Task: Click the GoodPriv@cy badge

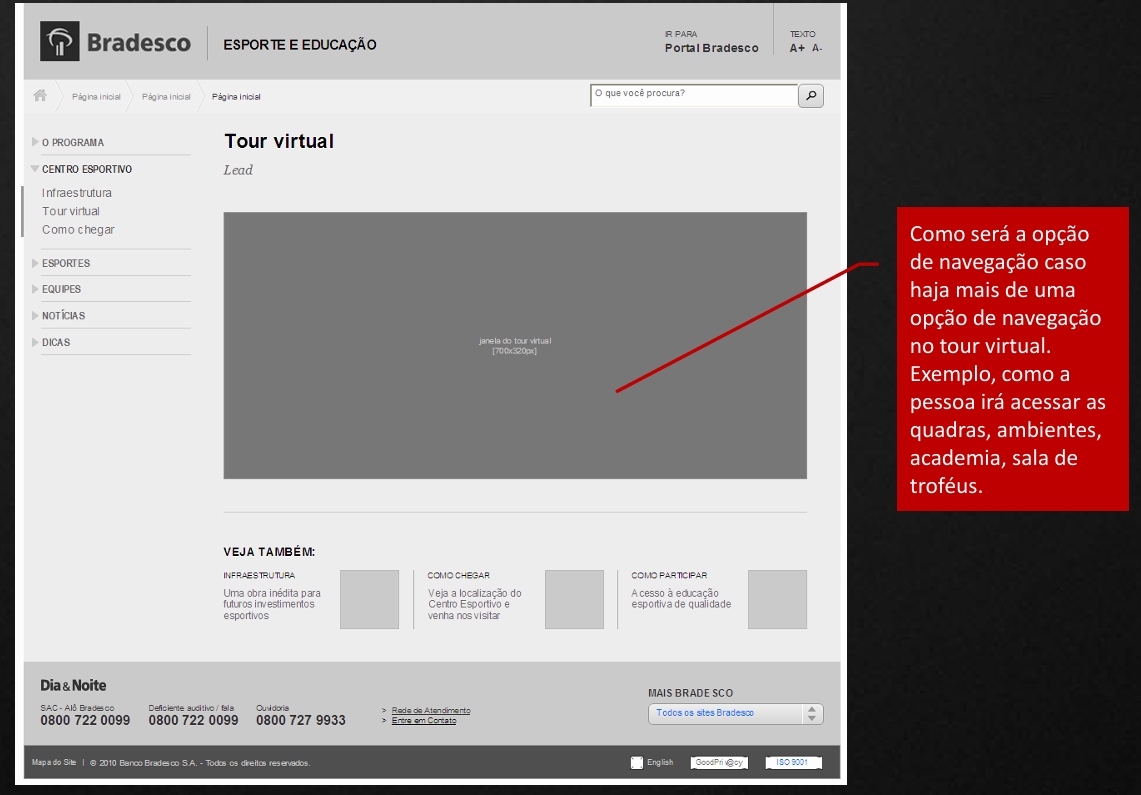Action: [x=719, y=762]
